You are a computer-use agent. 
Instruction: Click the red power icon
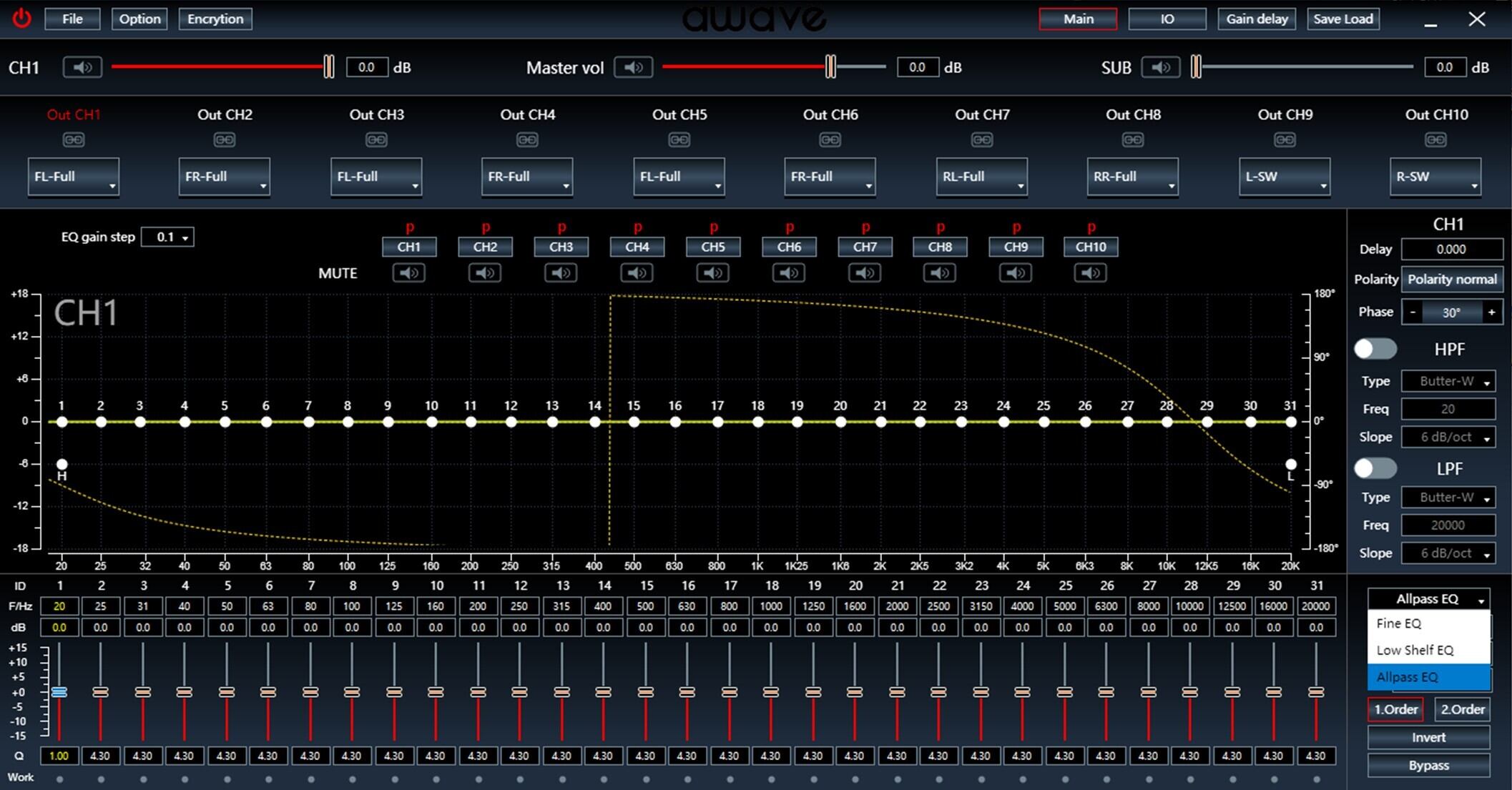tap(22, 19)
